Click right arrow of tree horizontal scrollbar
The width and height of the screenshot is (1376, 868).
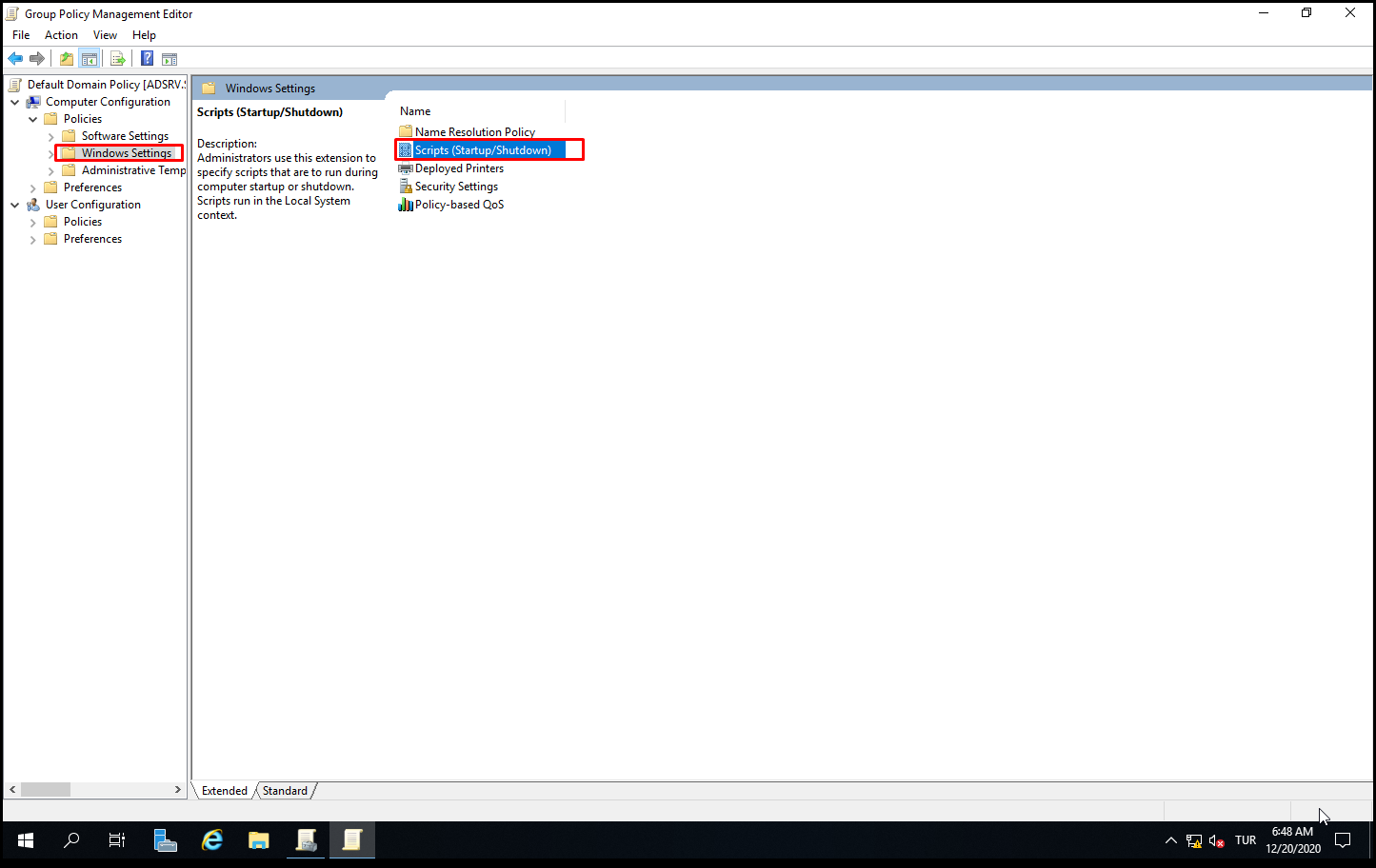[177, 790]
